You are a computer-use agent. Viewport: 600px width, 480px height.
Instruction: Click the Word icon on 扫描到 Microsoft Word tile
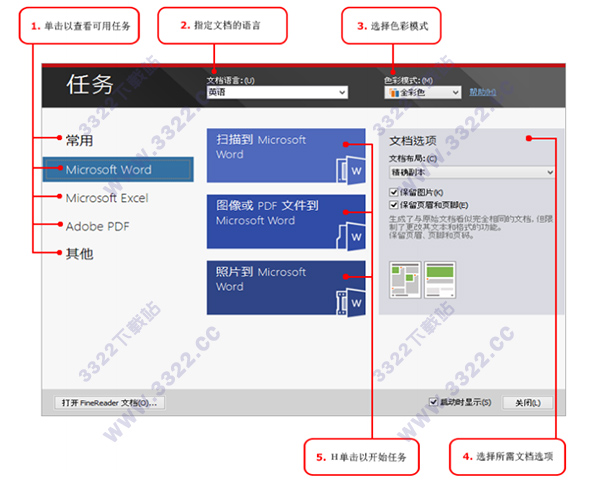(x=351, y=170)
